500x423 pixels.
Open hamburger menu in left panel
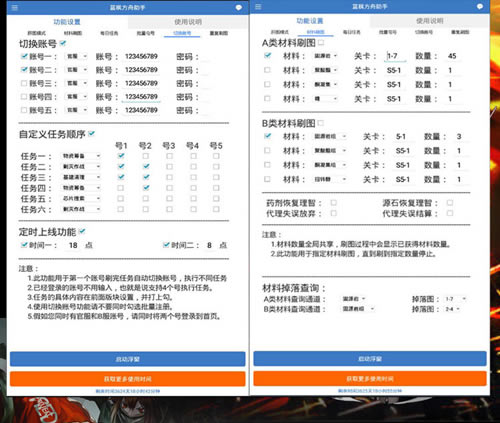(15, 7)
